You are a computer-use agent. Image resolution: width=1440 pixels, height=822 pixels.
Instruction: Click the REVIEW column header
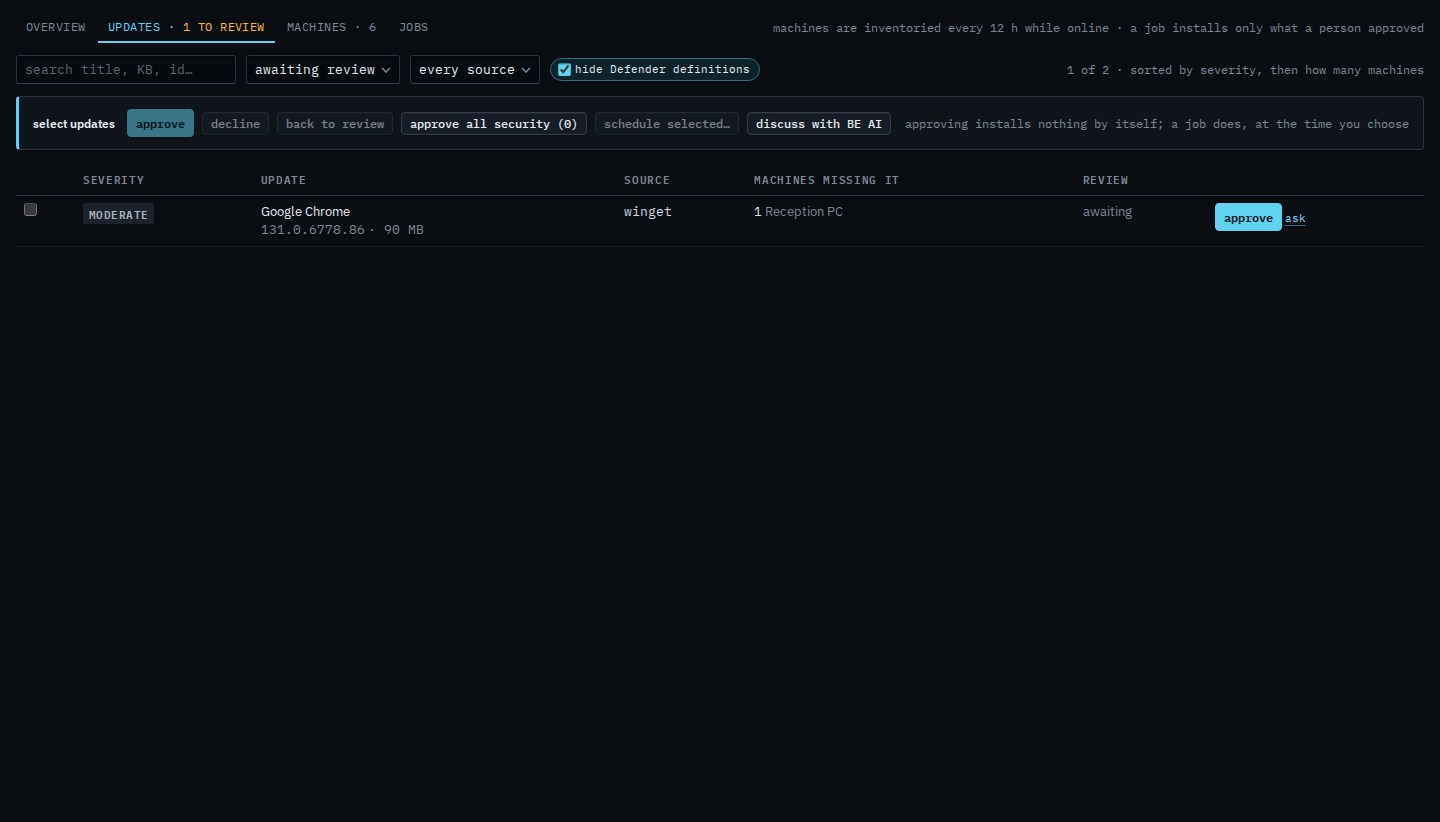click(1105, 180)
